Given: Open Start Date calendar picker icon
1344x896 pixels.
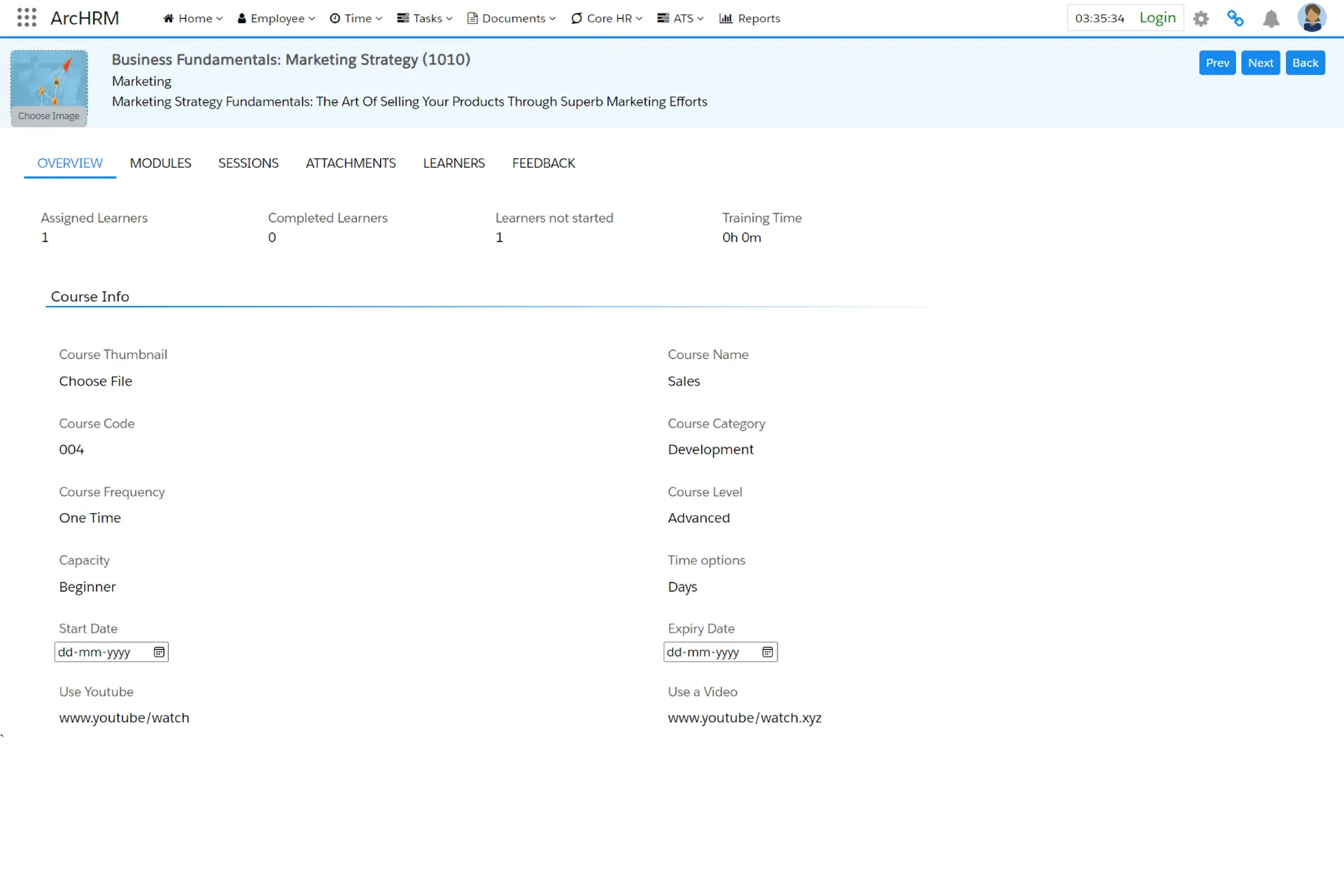Looking at the screenshot, I should (x=159, y=652).
